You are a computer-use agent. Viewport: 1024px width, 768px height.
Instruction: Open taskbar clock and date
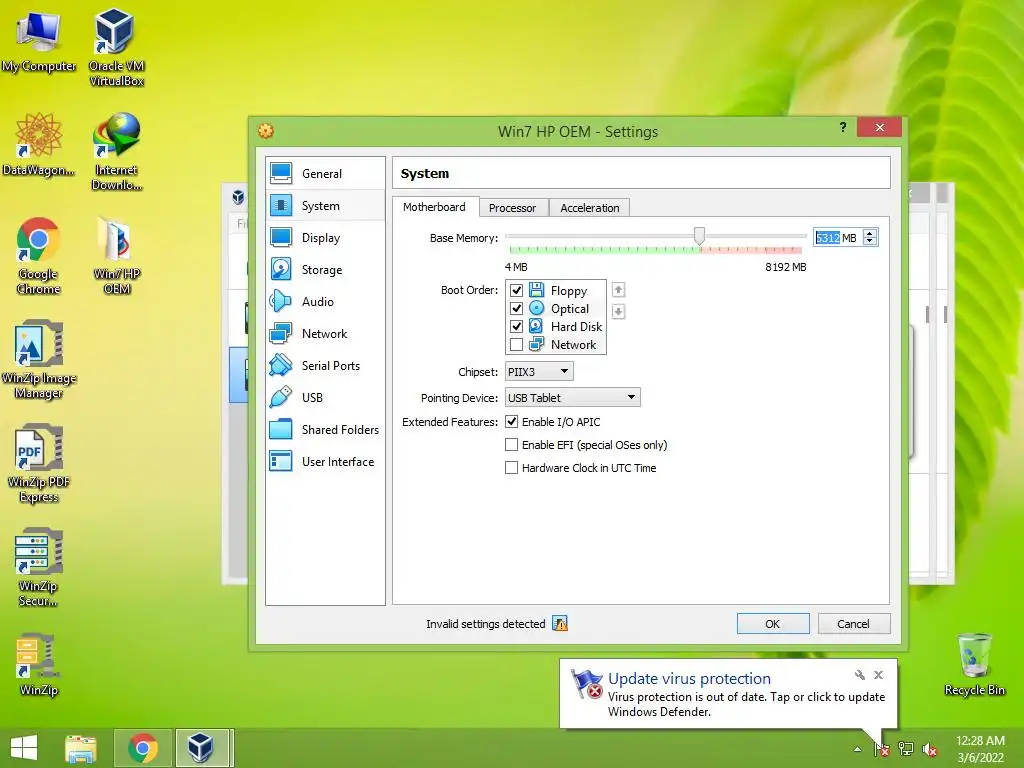(x=980, y=749)
